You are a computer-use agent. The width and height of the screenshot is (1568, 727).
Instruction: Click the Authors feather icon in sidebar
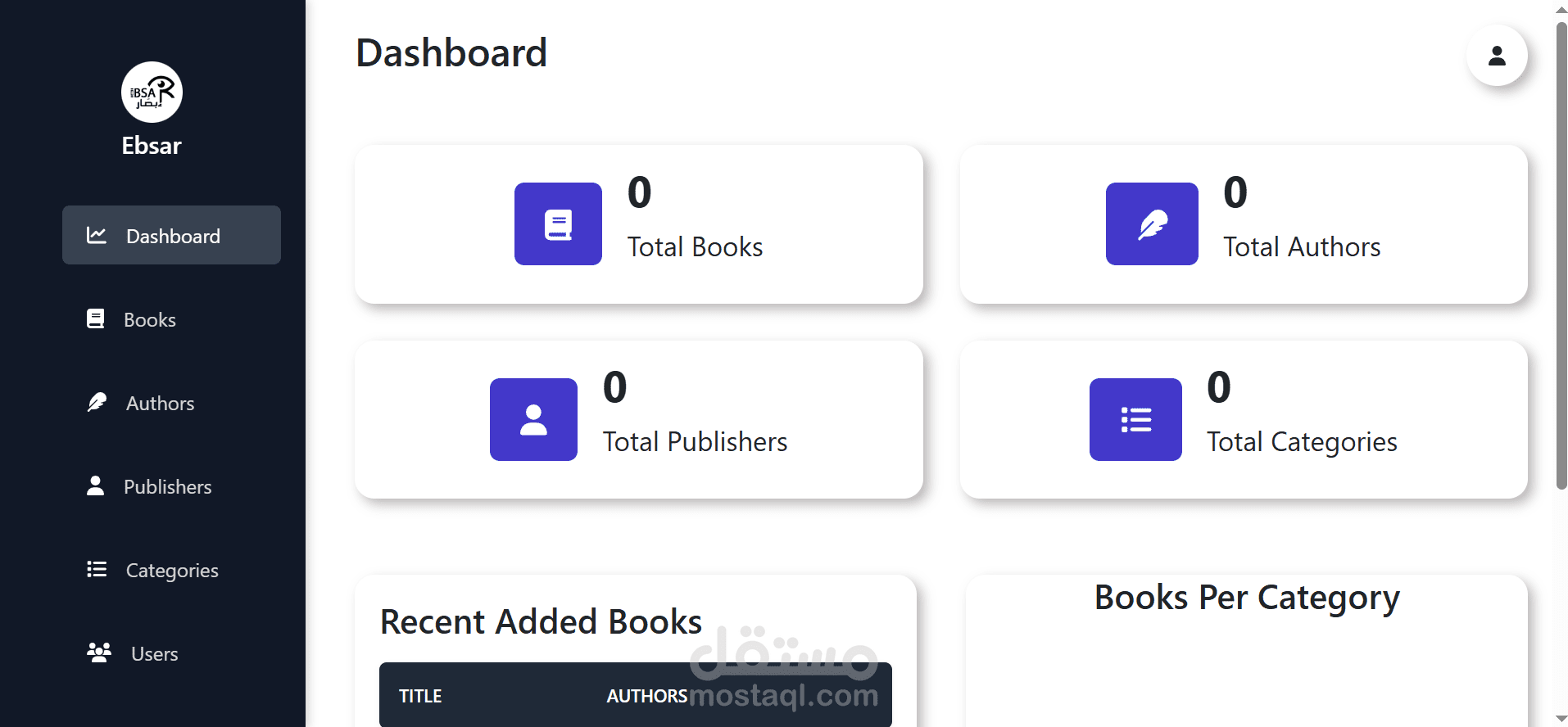96,403
